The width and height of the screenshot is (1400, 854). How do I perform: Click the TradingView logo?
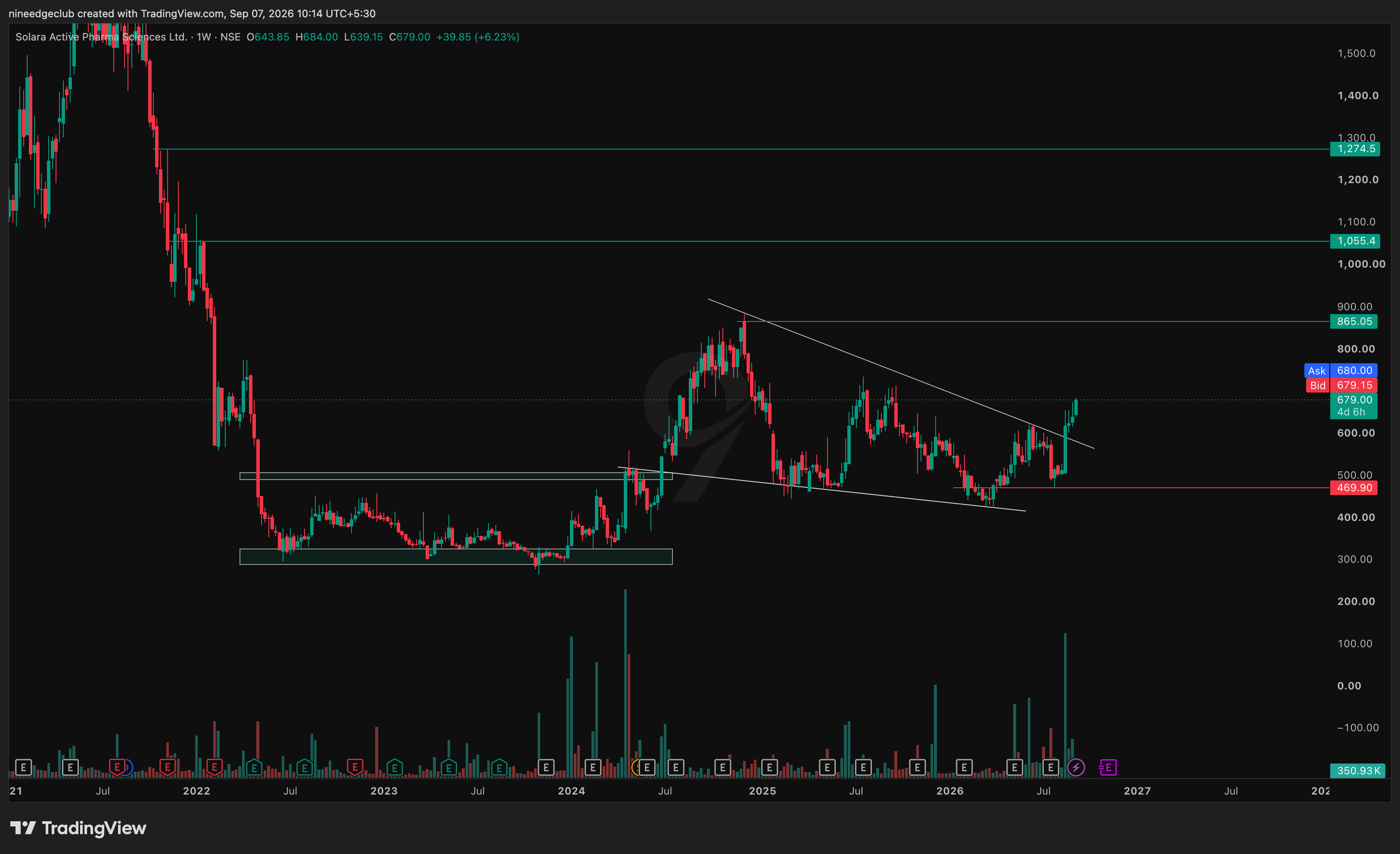coord(78,828)
